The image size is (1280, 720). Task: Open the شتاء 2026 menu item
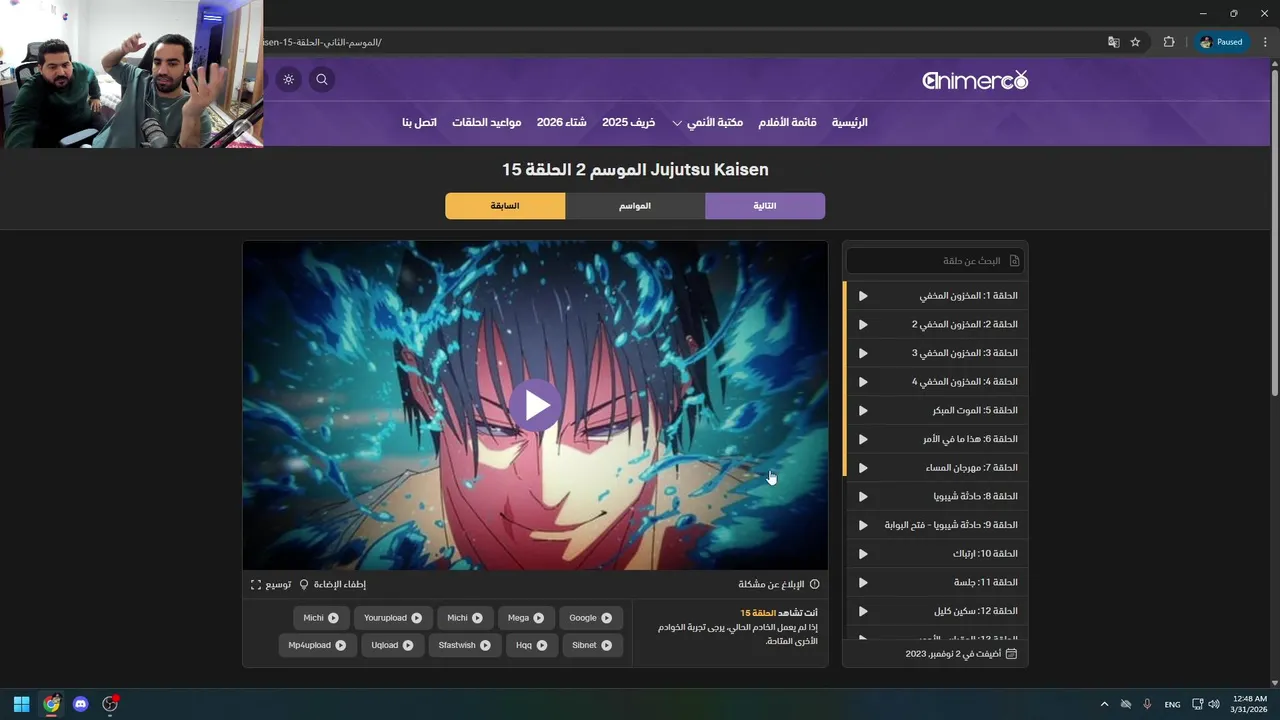pos(562,122)
